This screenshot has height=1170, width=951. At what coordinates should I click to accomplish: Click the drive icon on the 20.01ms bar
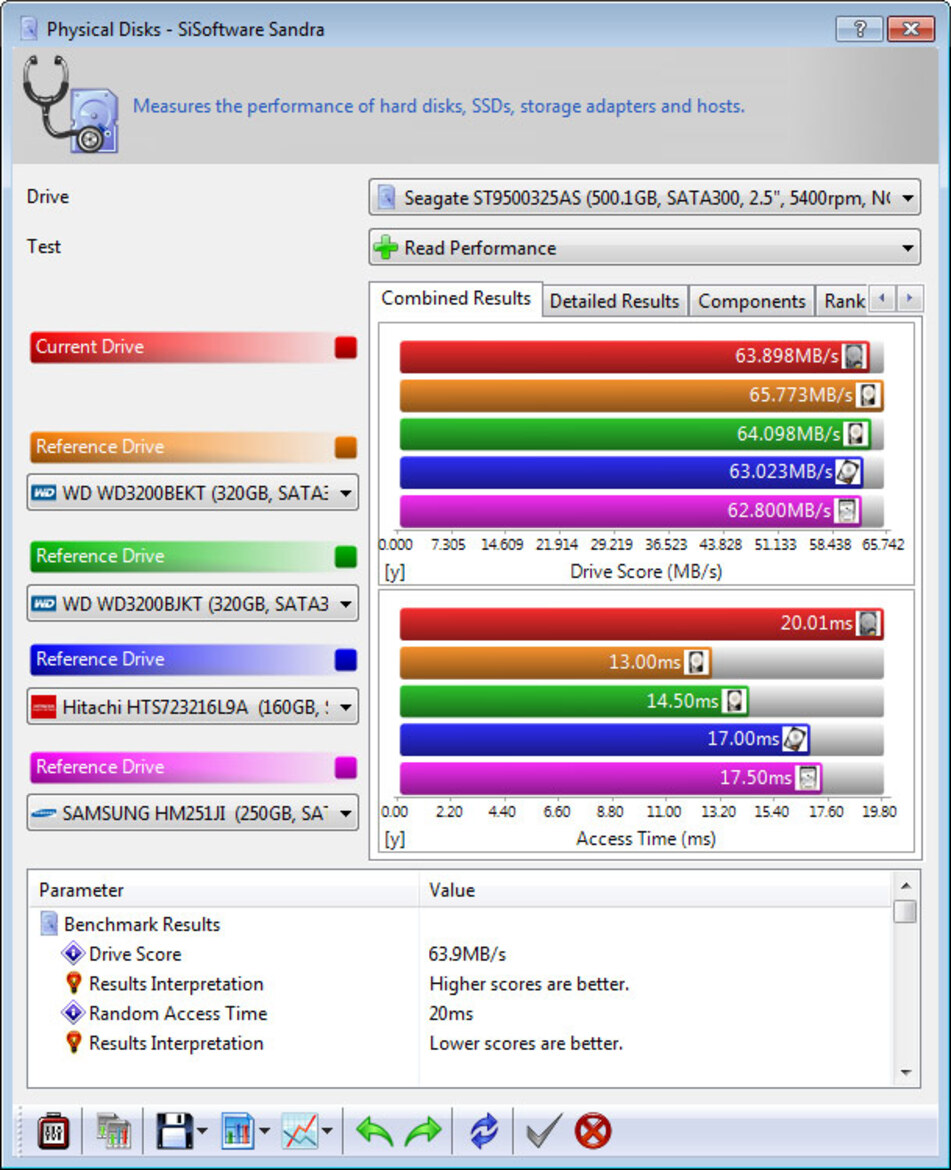[868, 623]
